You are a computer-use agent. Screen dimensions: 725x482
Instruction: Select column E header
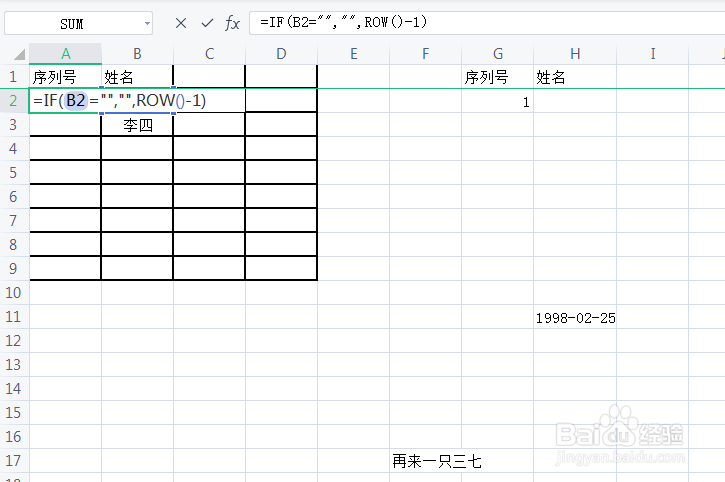[354, 54]
